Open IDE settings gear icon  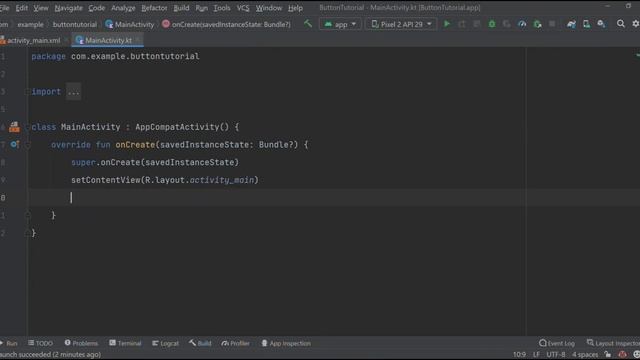pos(636,24)
